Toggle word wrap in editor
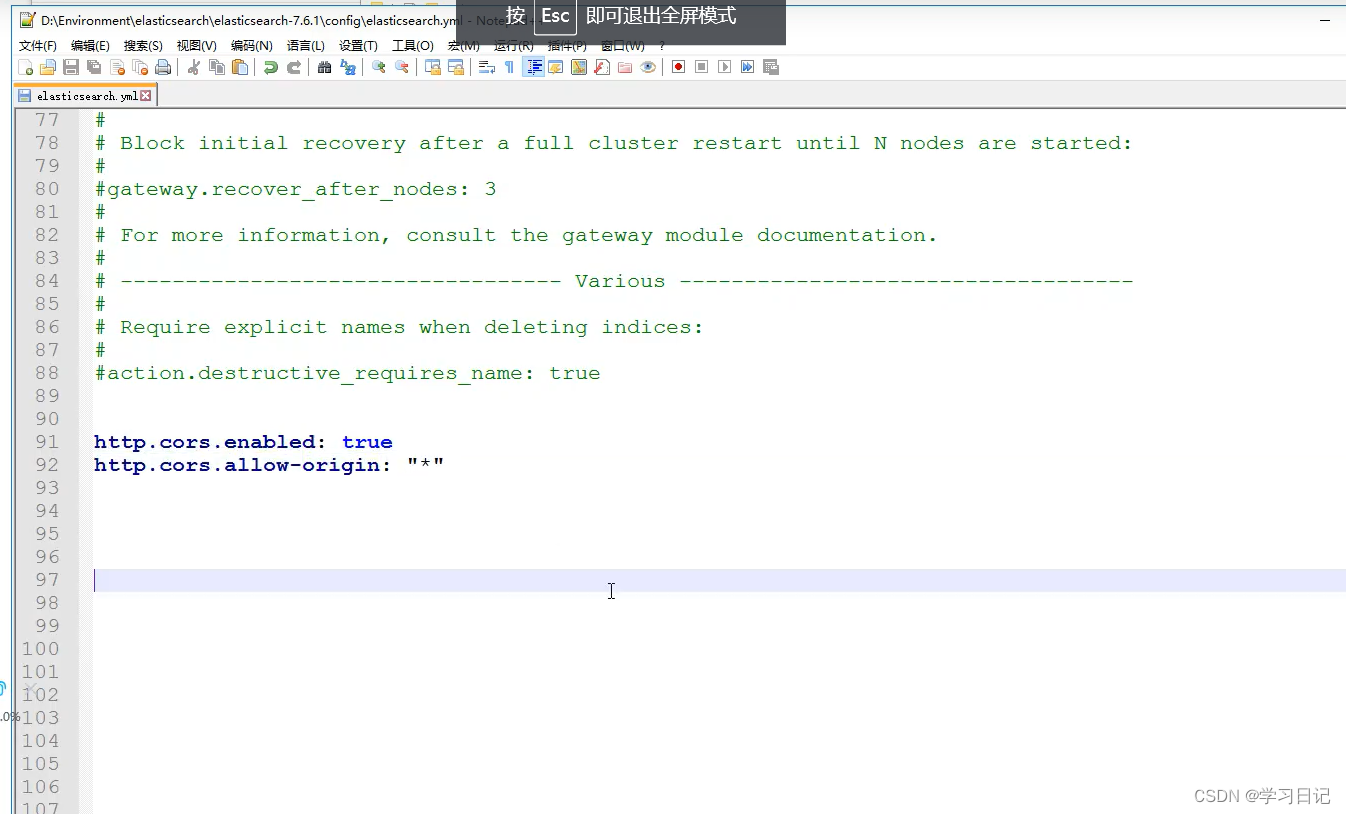This screenshot has width=1346, height=814. (486, 67)
